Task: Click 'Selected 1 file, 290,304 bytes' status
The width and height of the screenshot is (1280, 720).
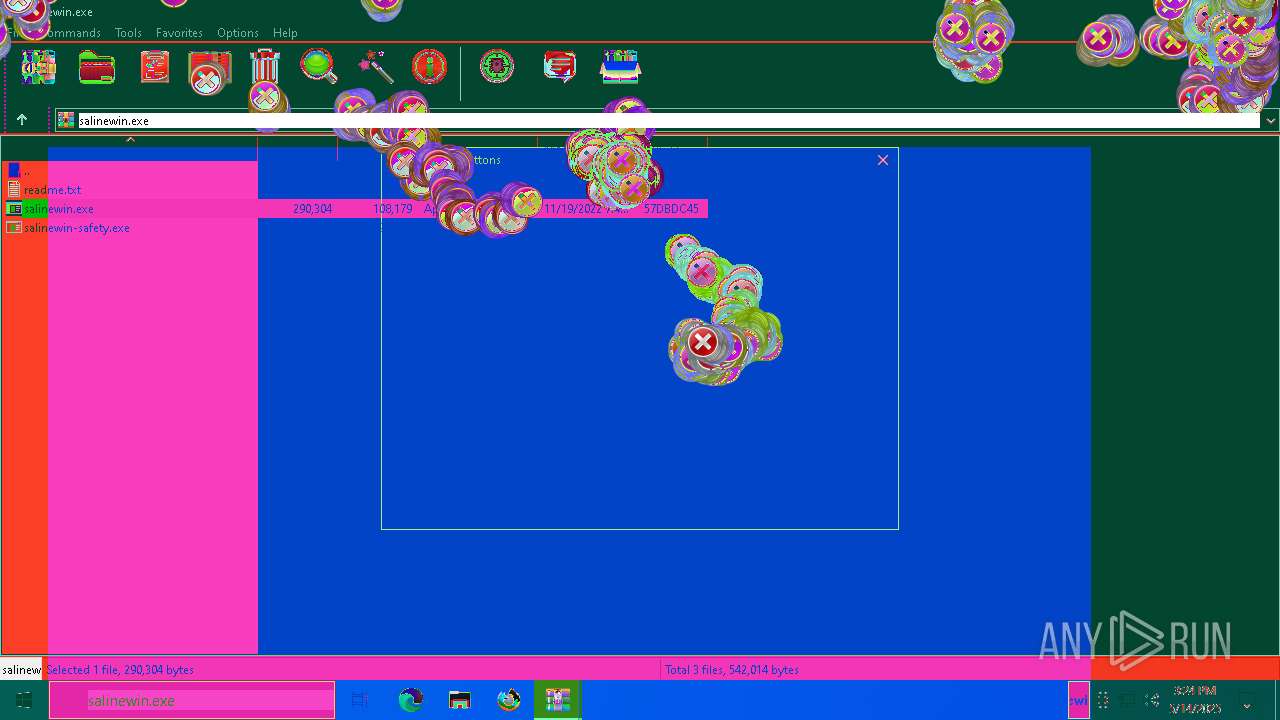Action: click(x=120, y=670)
